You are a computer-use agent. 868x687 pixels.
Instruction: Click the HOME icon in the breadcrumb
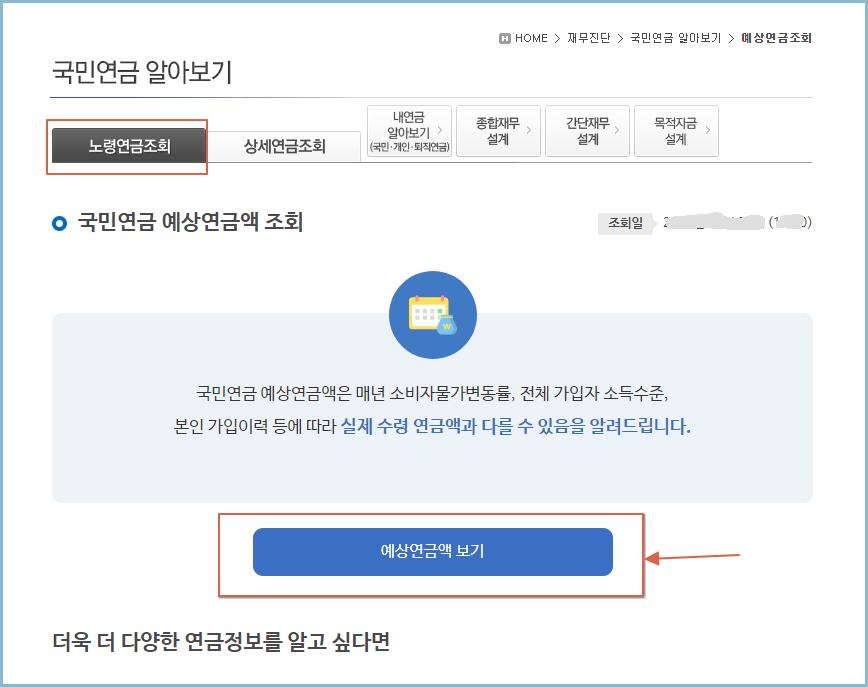click(505, 38)
